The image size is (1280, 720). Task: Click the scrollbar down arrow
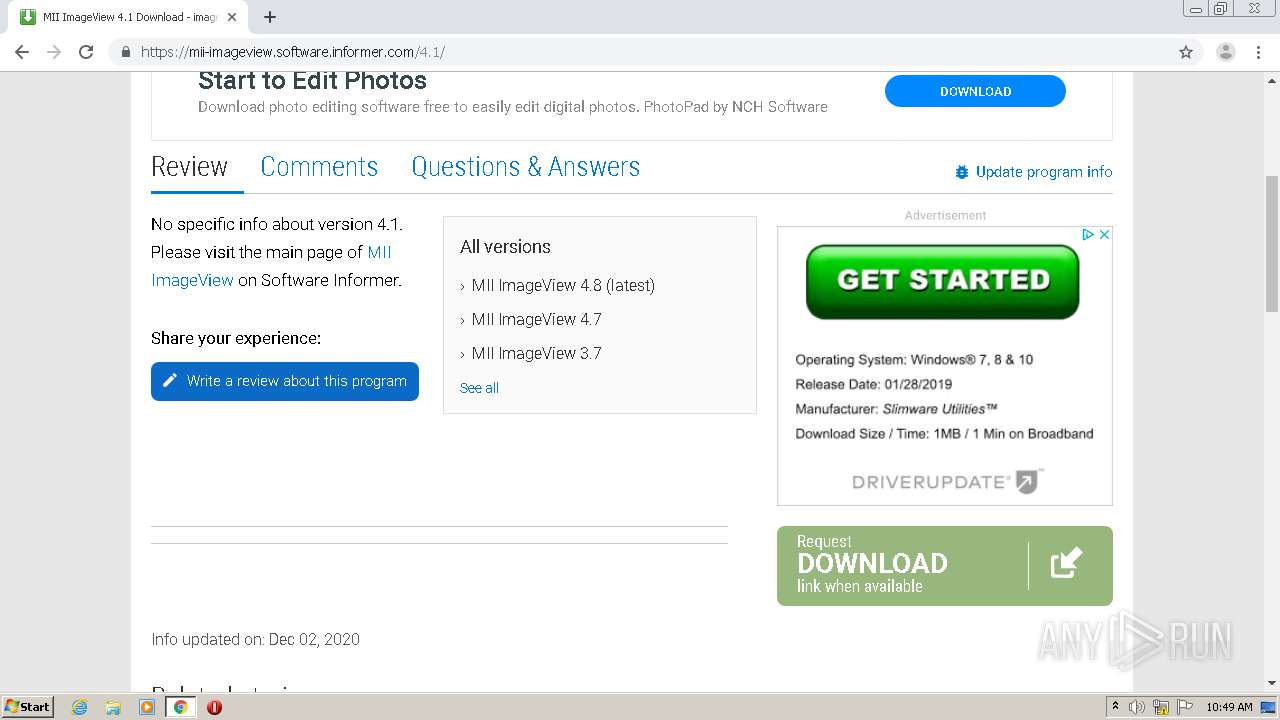(1272, 683)
